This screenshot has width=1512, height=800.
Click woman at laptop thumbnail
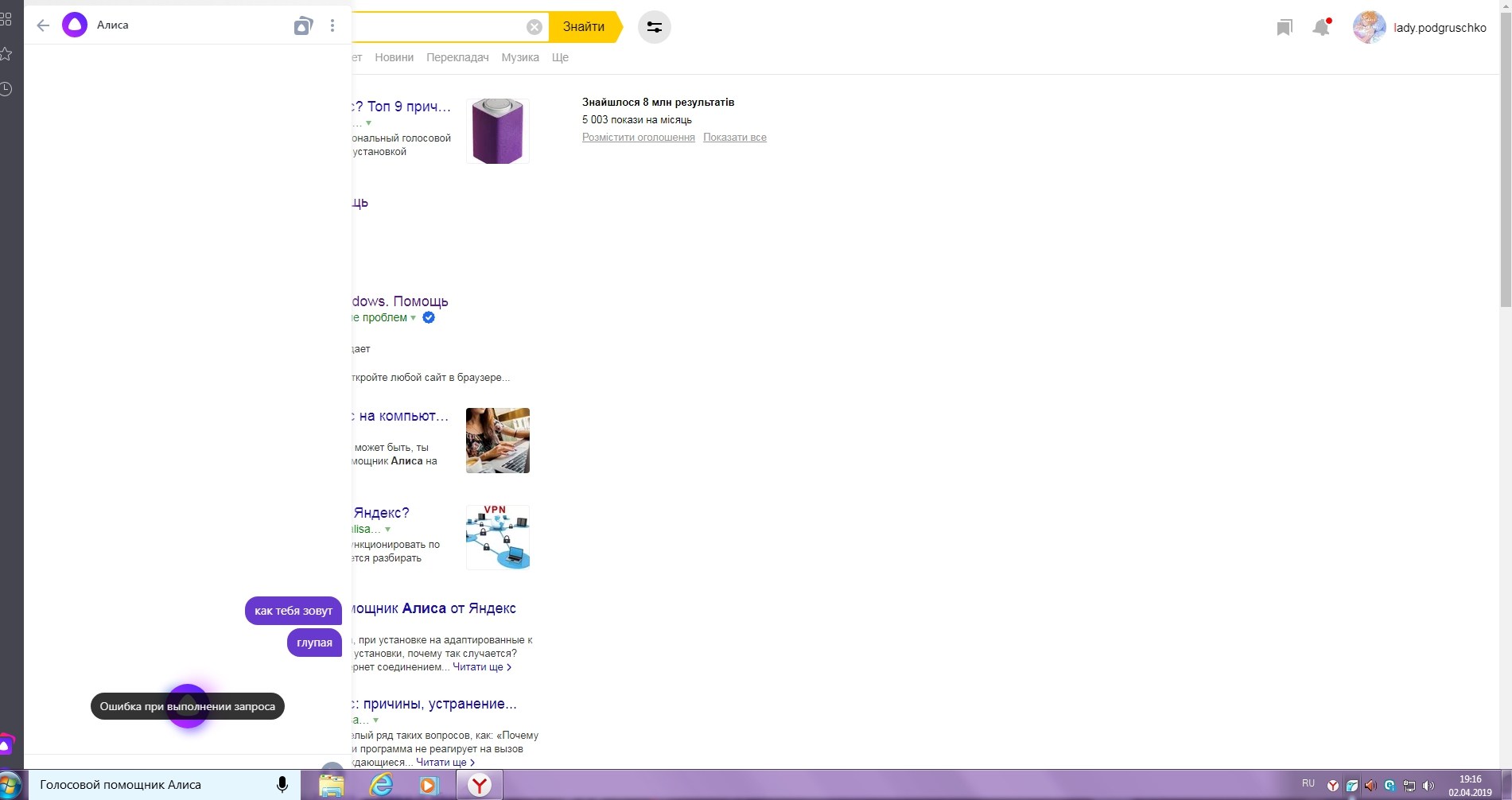click(x=498, y=441)
